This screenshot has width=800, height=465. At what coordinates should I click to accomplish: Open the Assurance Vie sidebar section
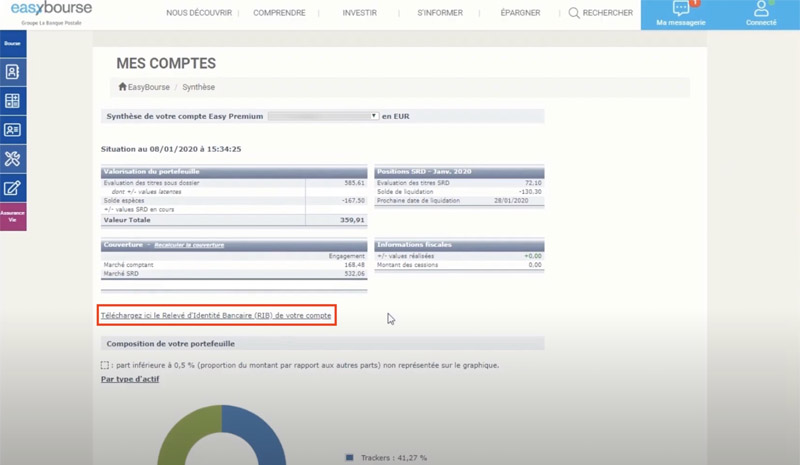[13, 216]
